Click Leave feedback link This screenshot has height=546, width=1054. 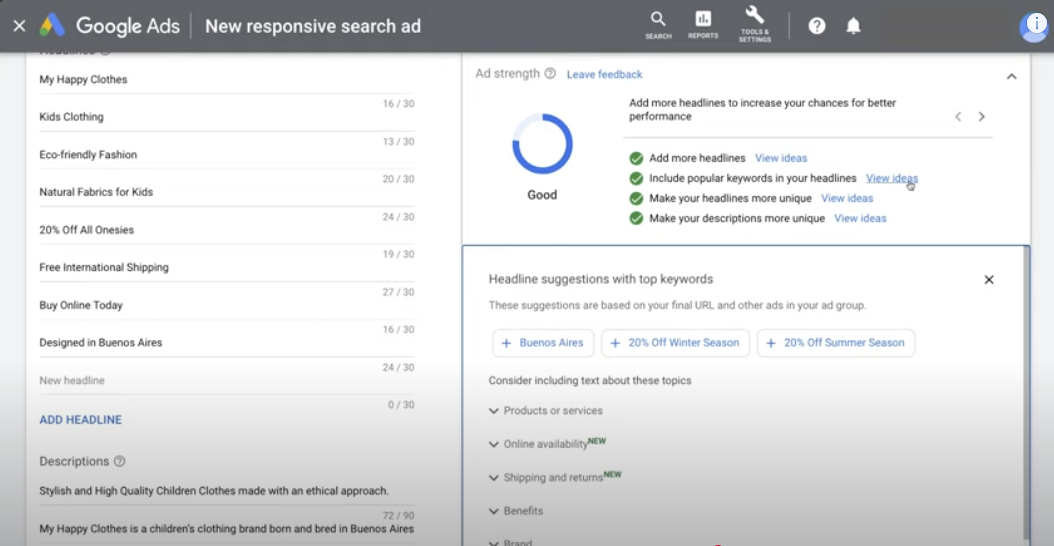[604, 75]
